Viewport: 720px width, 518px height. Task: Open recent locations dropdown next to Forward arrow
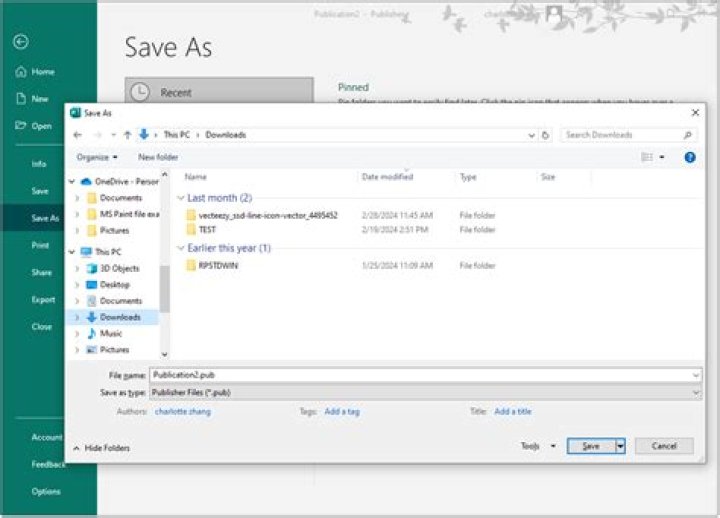(113, 135)
